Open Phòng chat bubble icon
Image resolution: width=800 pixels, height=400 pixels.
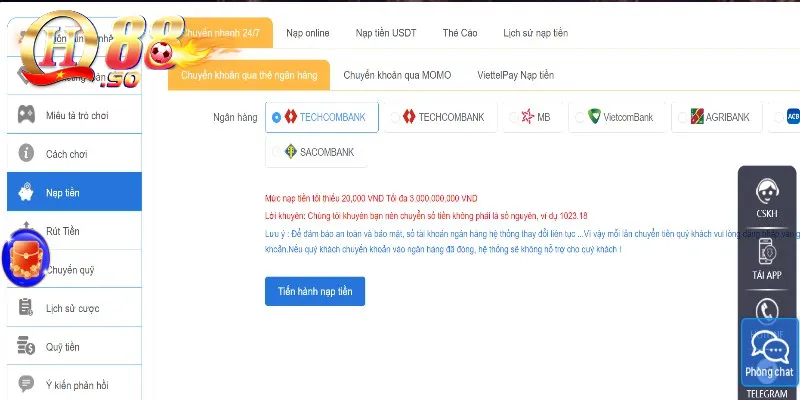[769, 349]
